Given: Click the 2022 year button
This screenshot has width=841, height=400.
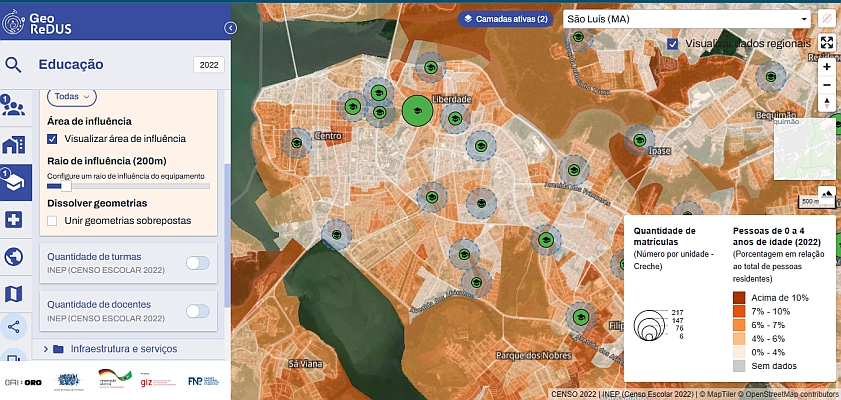Looking at the screenshot, I should [209, 65].
